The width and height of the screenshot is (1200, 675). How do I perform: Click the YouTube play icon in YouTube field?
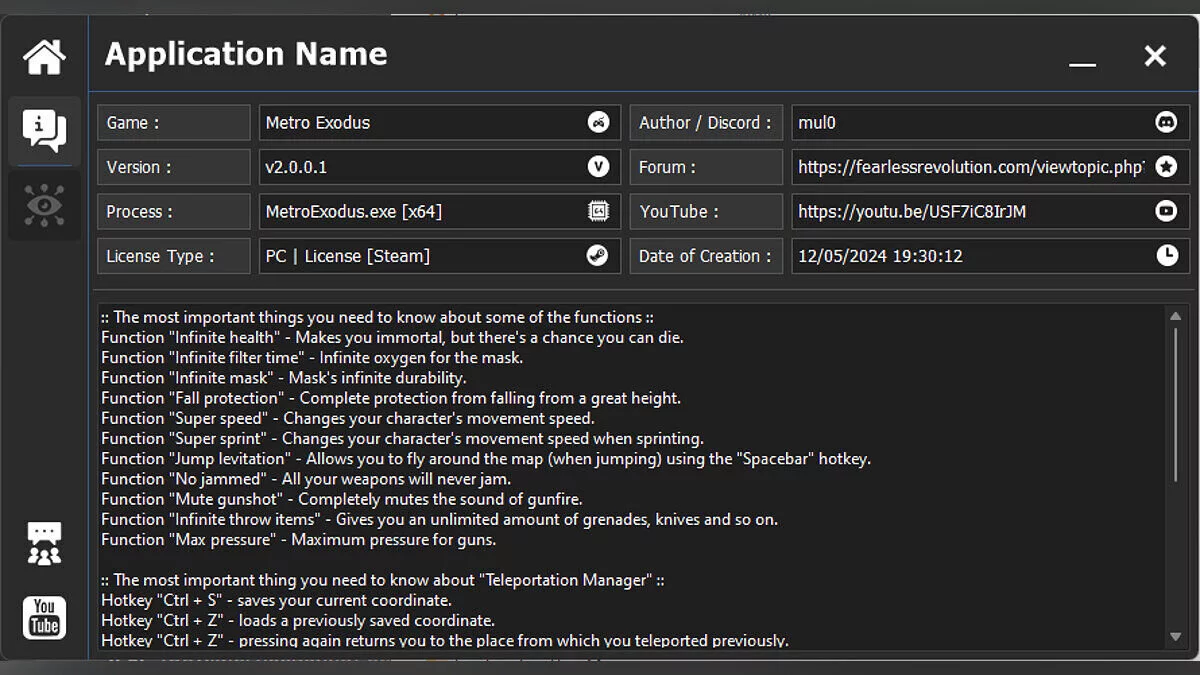coord(1166,211)
